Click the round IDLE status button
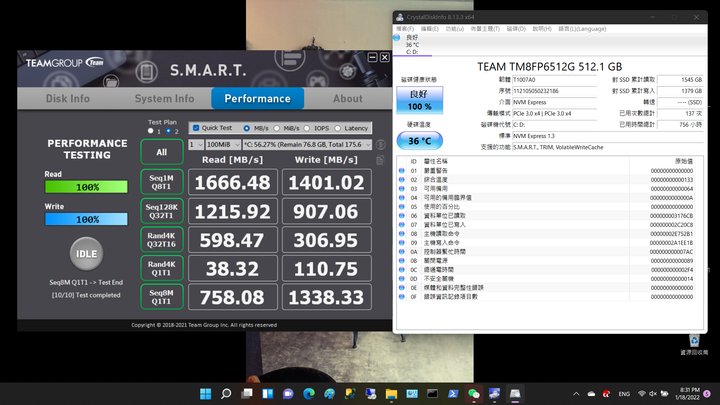The height and width of the screenshot is (405, 720). tap(86, 253)
